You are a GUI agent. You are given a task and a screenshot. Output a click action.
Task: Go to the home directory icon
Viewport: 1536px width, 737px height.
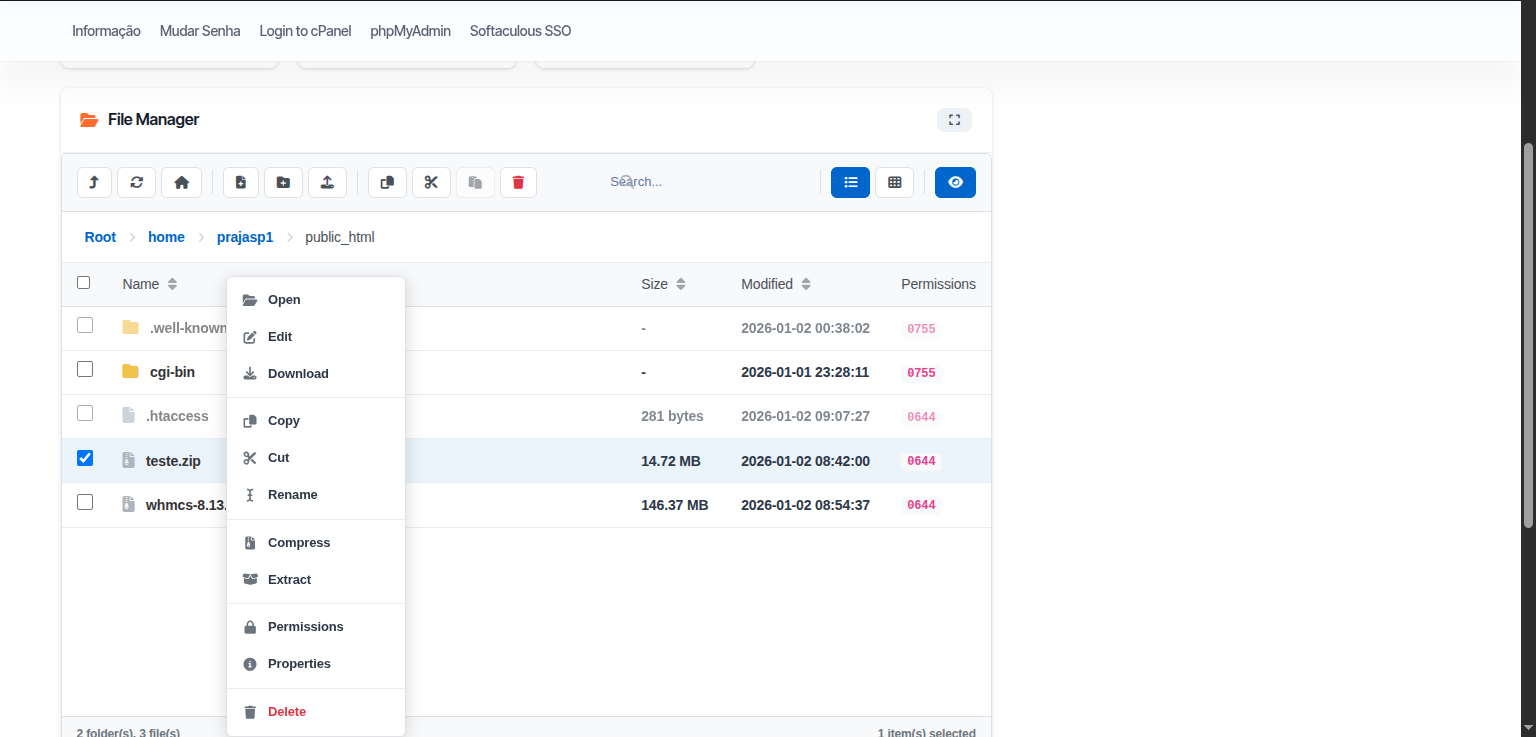tap(181, 182)
